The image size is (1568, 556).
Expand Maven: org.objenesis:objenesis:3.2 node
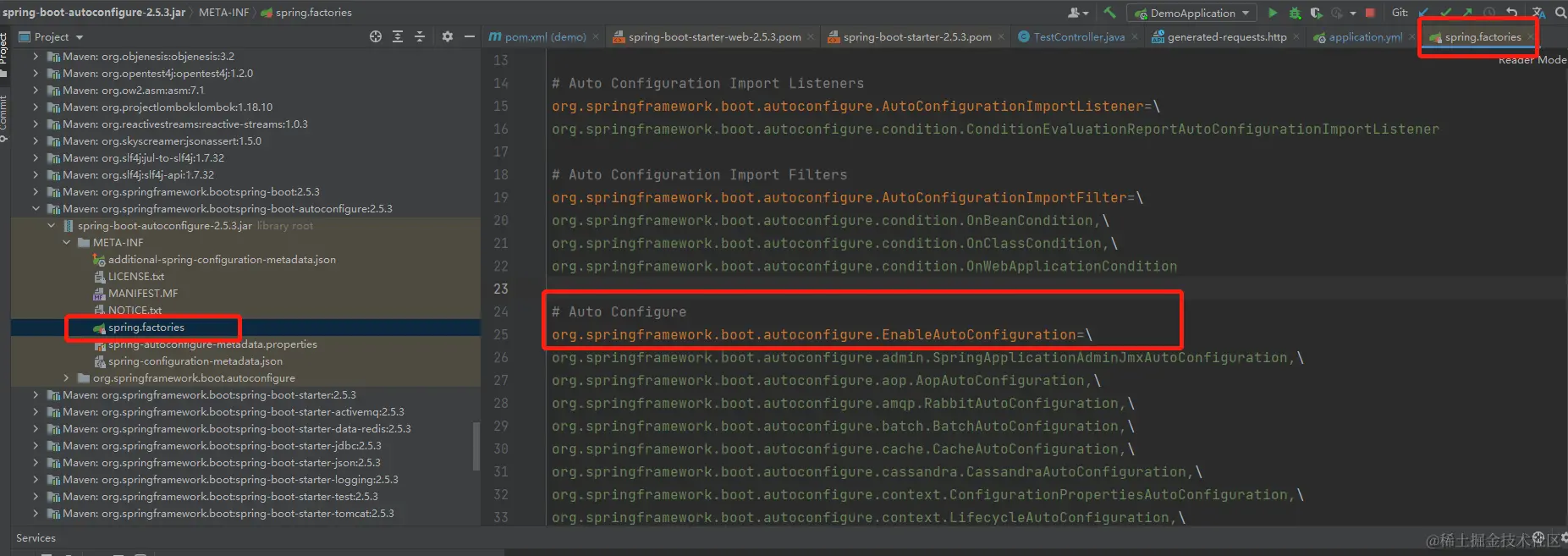click(36, 57)
